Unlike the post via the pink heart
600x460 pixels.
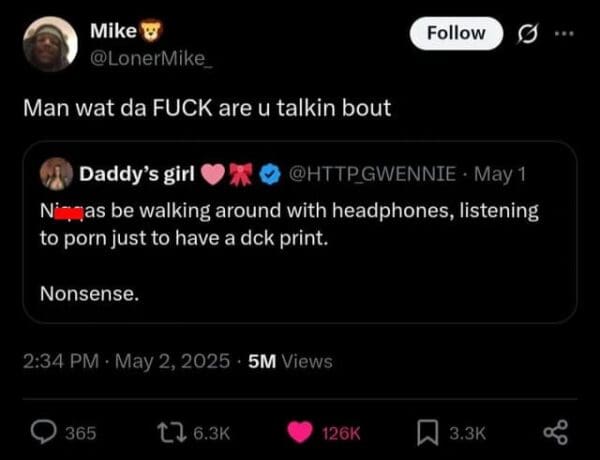tap(301, 432)
